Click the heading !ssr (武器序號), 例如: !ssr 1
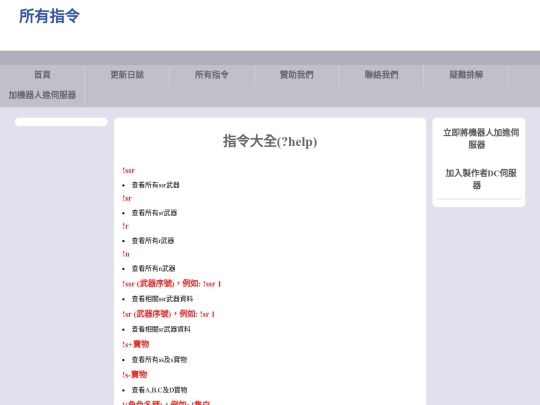This screenshot has width=540, height=405. click(172, 284)
